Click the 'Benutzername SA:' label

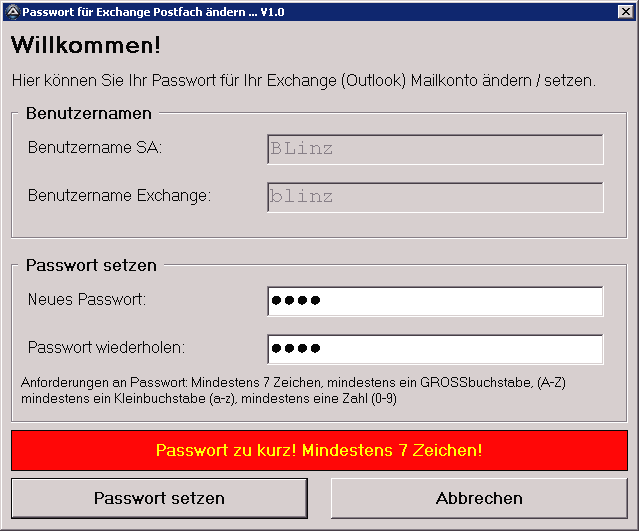point(95,148)
